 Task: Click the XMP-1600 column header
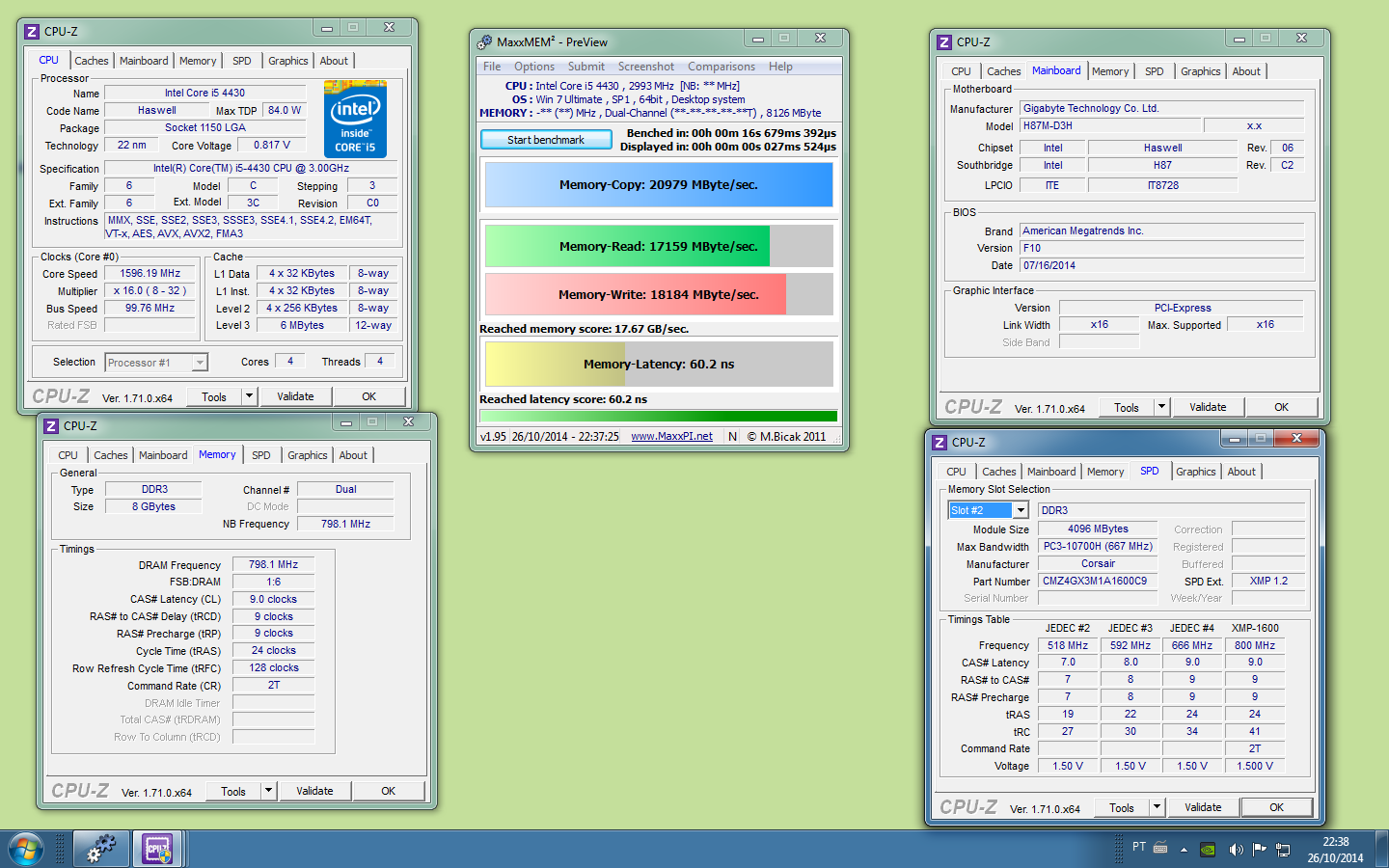click(1254, 628)
